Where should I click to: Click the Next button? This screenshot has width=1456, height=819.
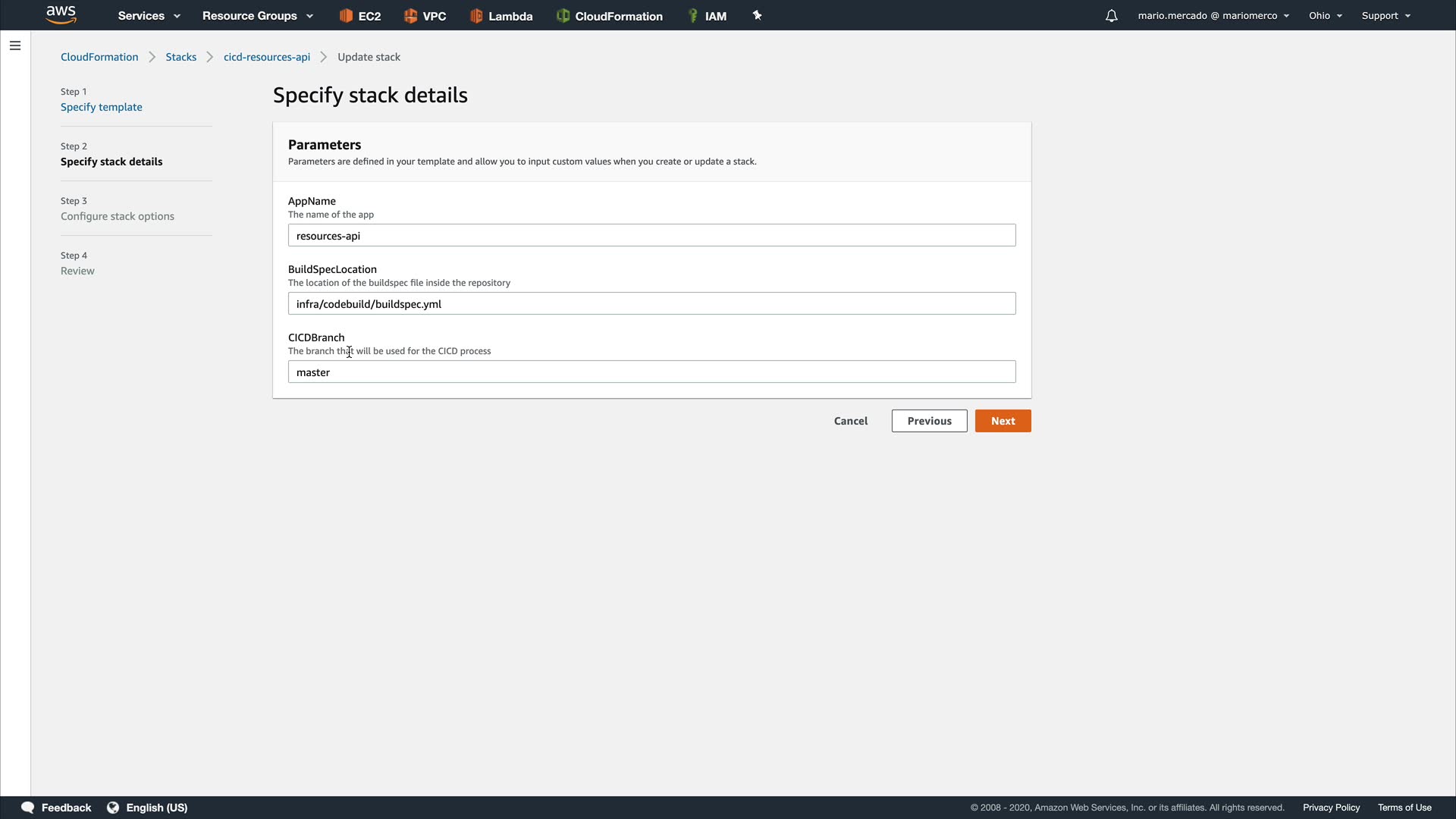pyautogui.click(x=1003, y=421)
